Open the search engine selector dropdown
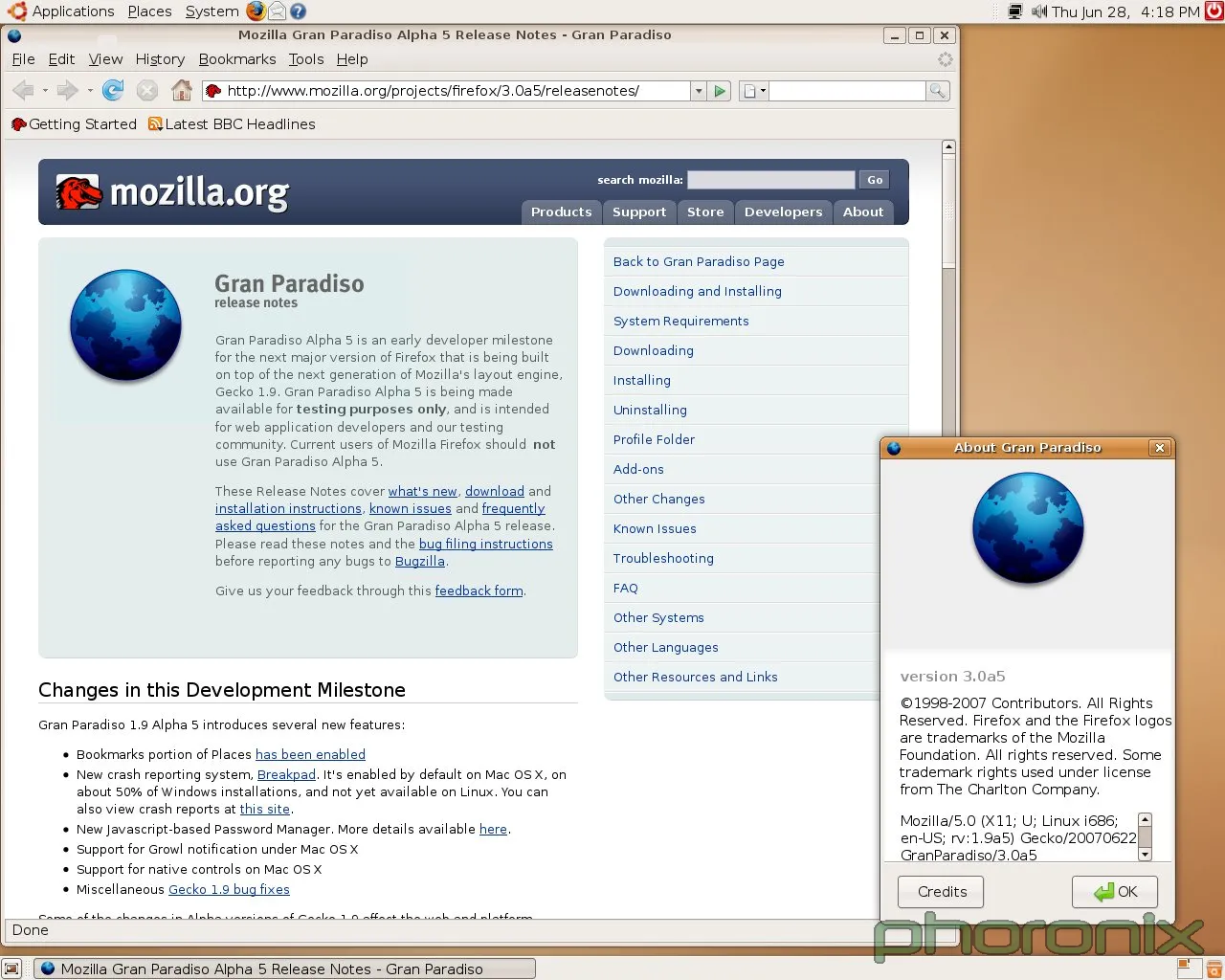The height and width of the screenshot is (980, 1225). coord(753,91)
